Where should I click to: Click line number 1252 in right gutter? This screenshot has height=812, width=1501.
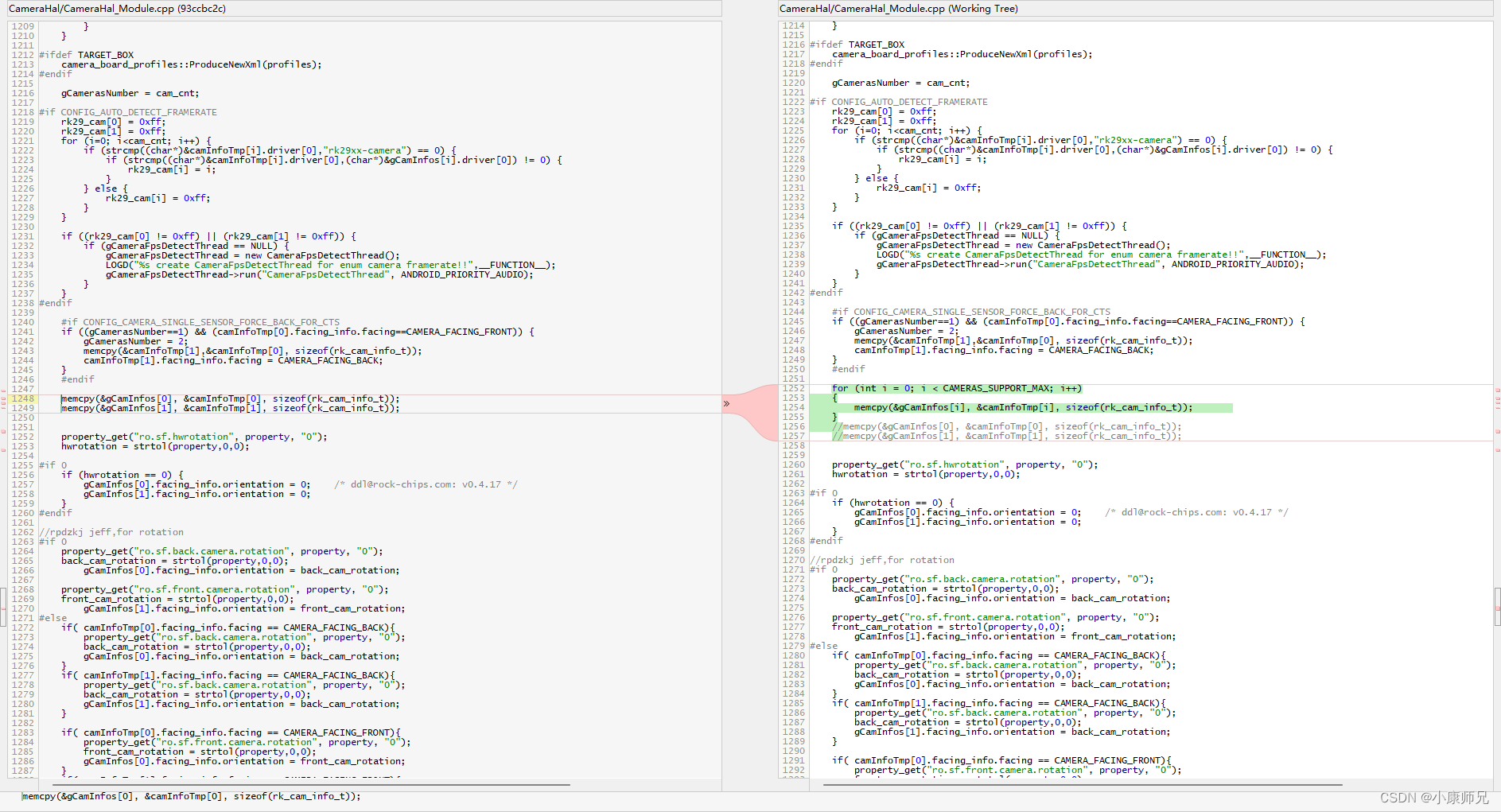(x=794, y=388)
